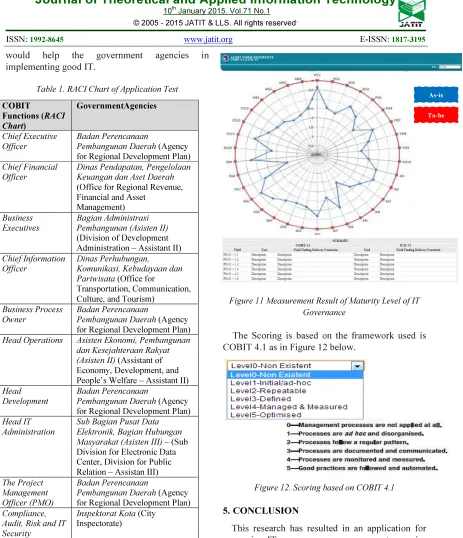463x538 pixels.
Task: Click the JATIT logo in header
Action: [x=411, y=14]
